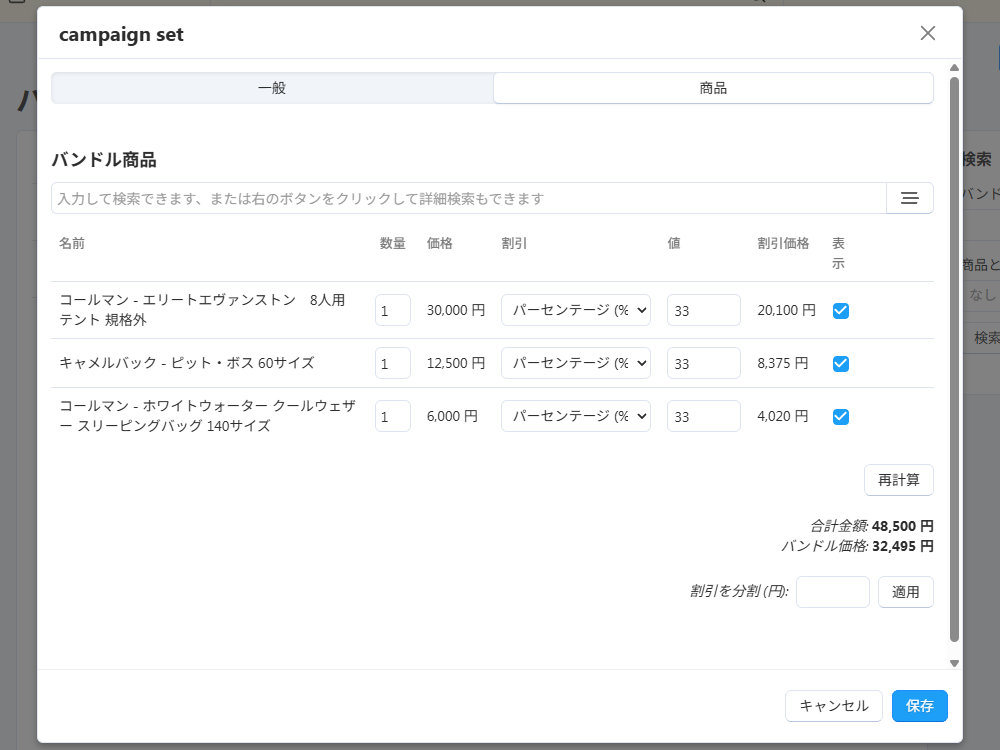Close the campaign set dialog

[x=927, y=33]
